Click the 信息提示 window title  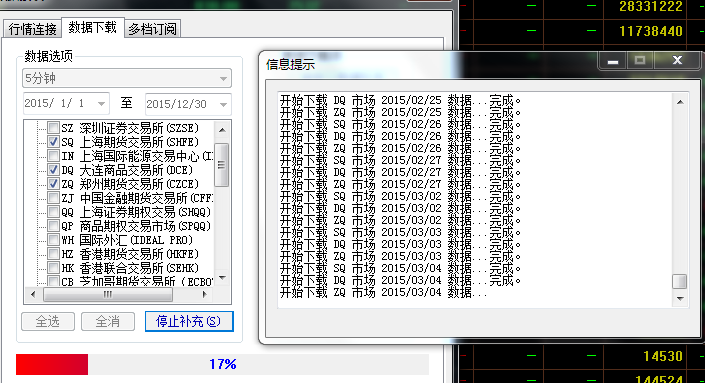pos(290,65)
